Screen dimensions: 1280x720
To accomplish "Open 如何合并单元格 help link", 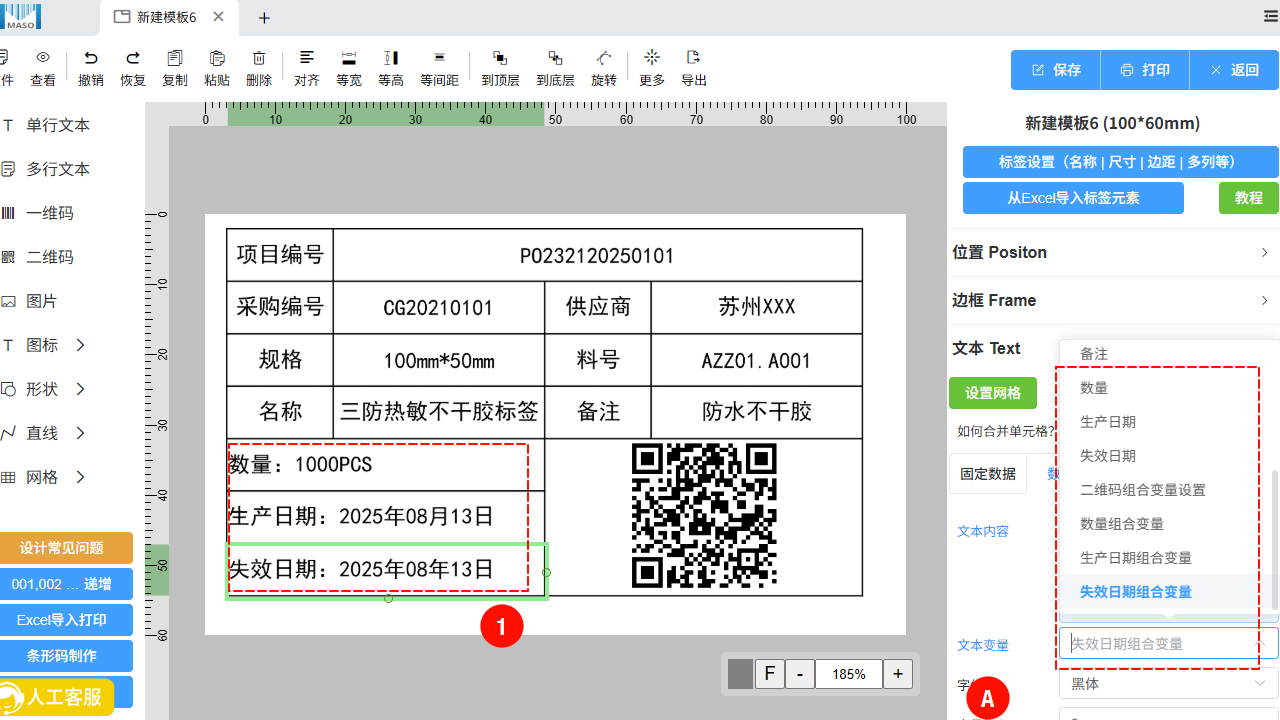I will point(1006,432).
